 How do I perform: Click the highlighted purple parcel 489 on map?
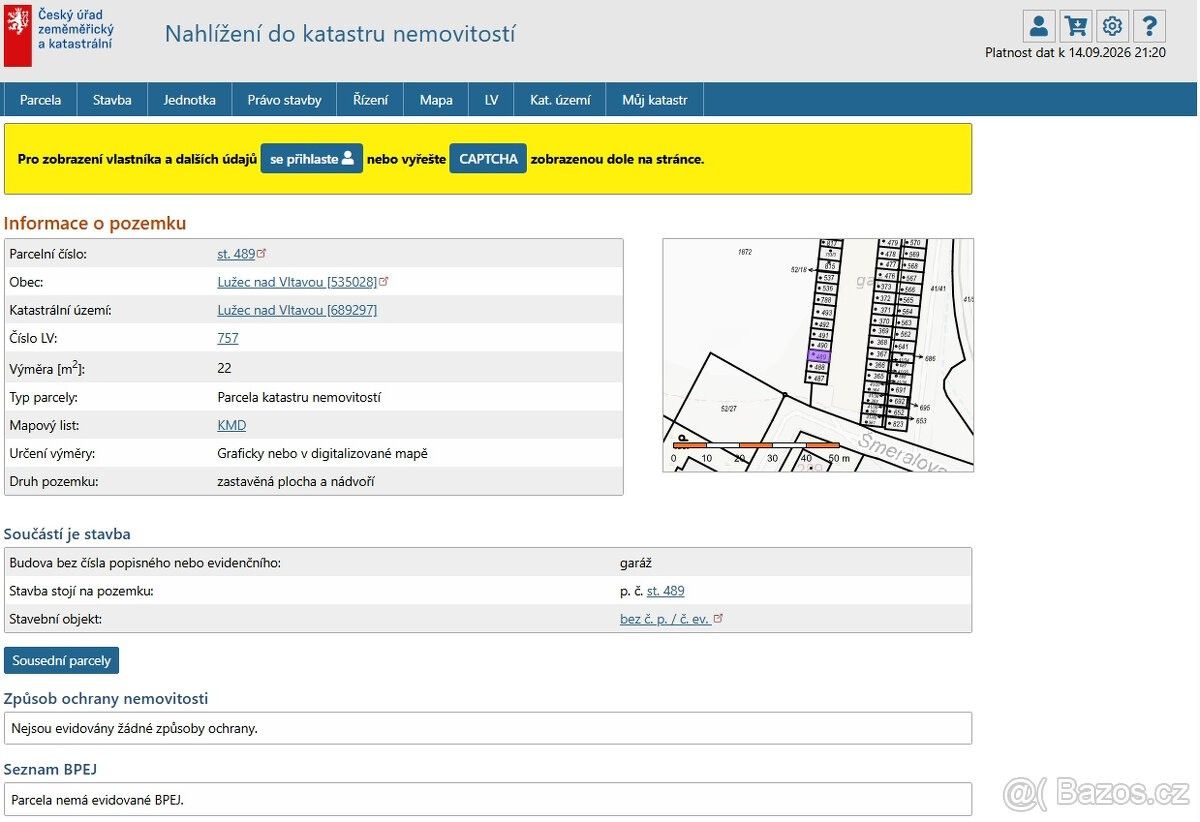point(819,356)
